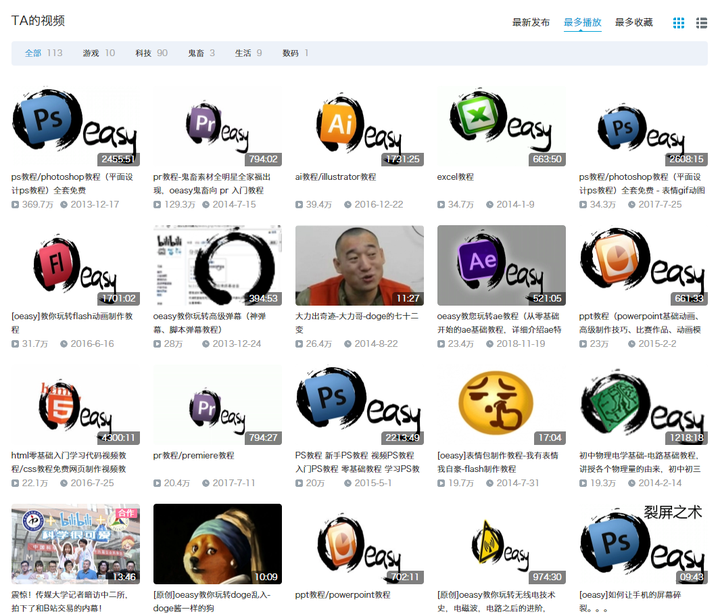
Task: Sort videos by 最新发布
Action: 531,22
